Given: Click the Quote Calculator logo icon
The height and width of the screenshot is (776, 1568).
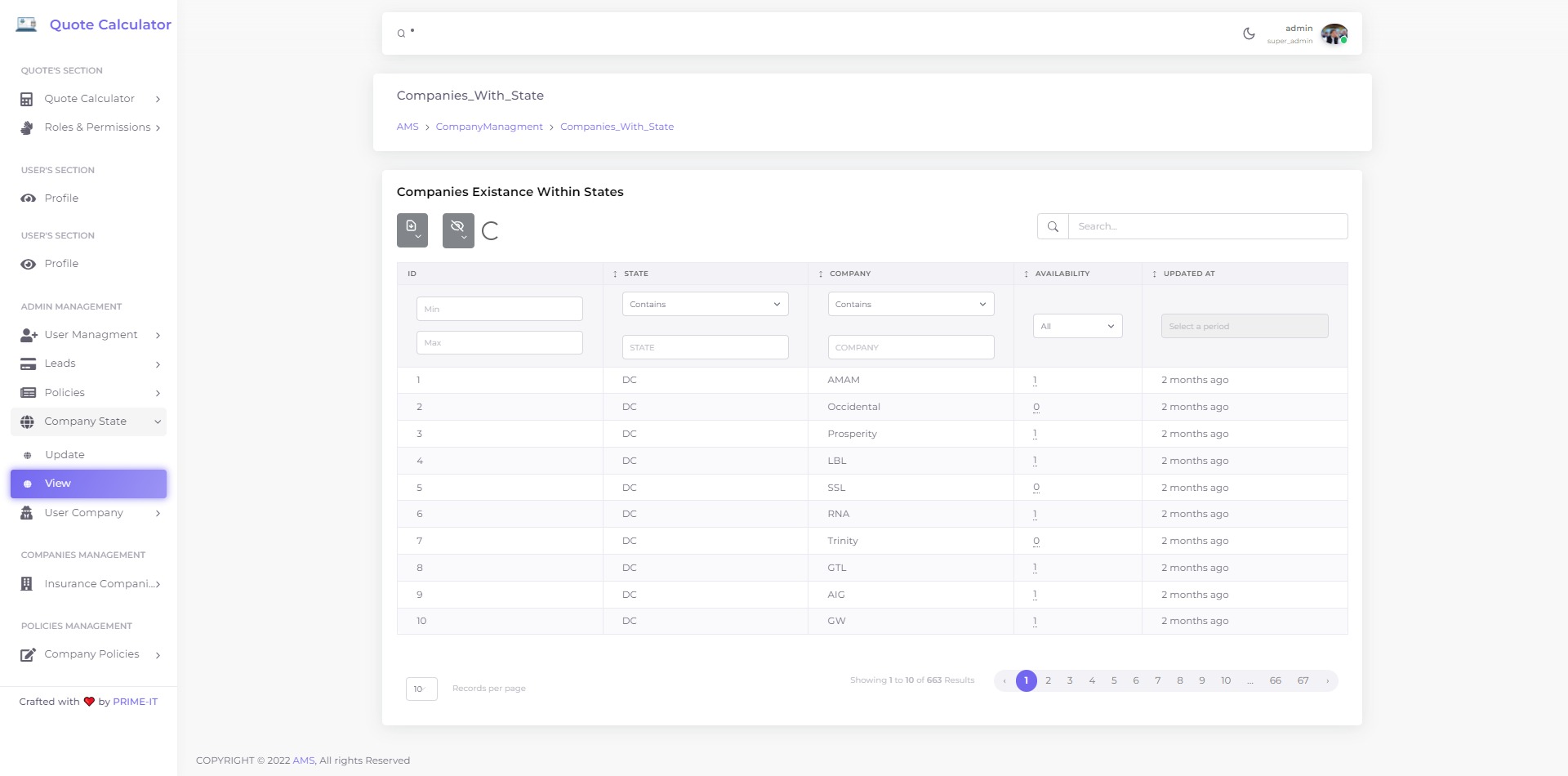Looking at the screenshot, I should 26,25.
